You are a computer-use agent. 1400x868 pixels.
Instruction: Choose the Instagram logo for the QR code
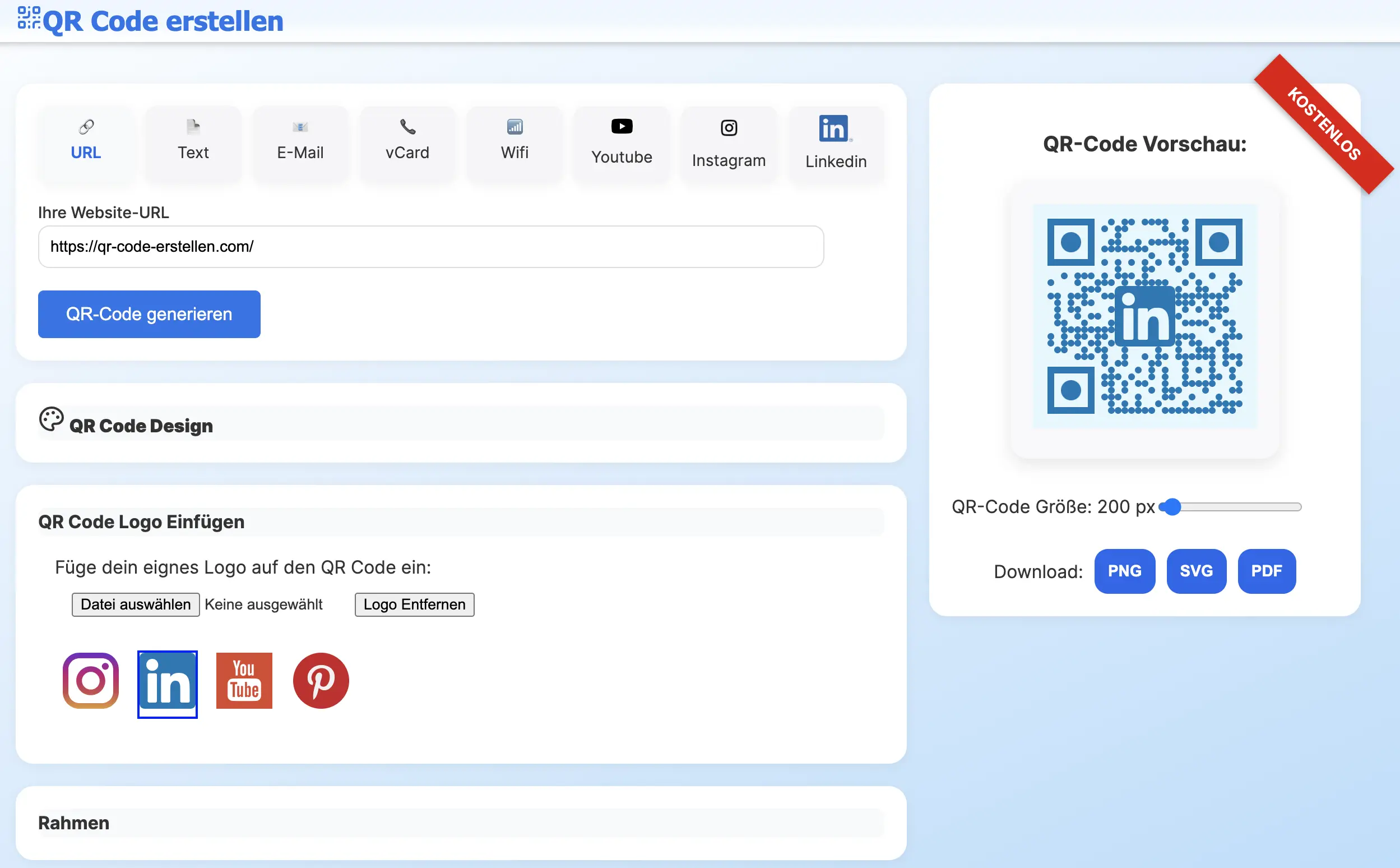90,681
